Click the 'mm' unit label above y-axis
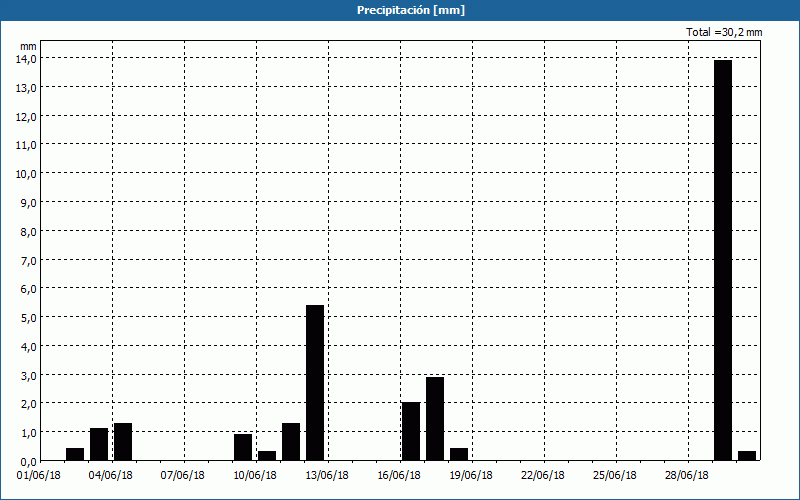800x500 pixels. coord(29,46)
